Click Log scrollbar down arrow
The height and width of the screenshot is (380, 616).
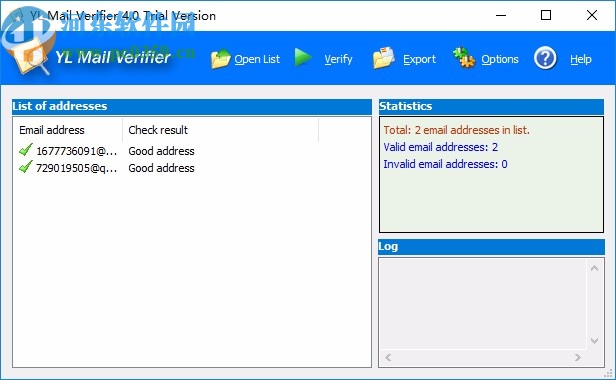pos(594,340)
